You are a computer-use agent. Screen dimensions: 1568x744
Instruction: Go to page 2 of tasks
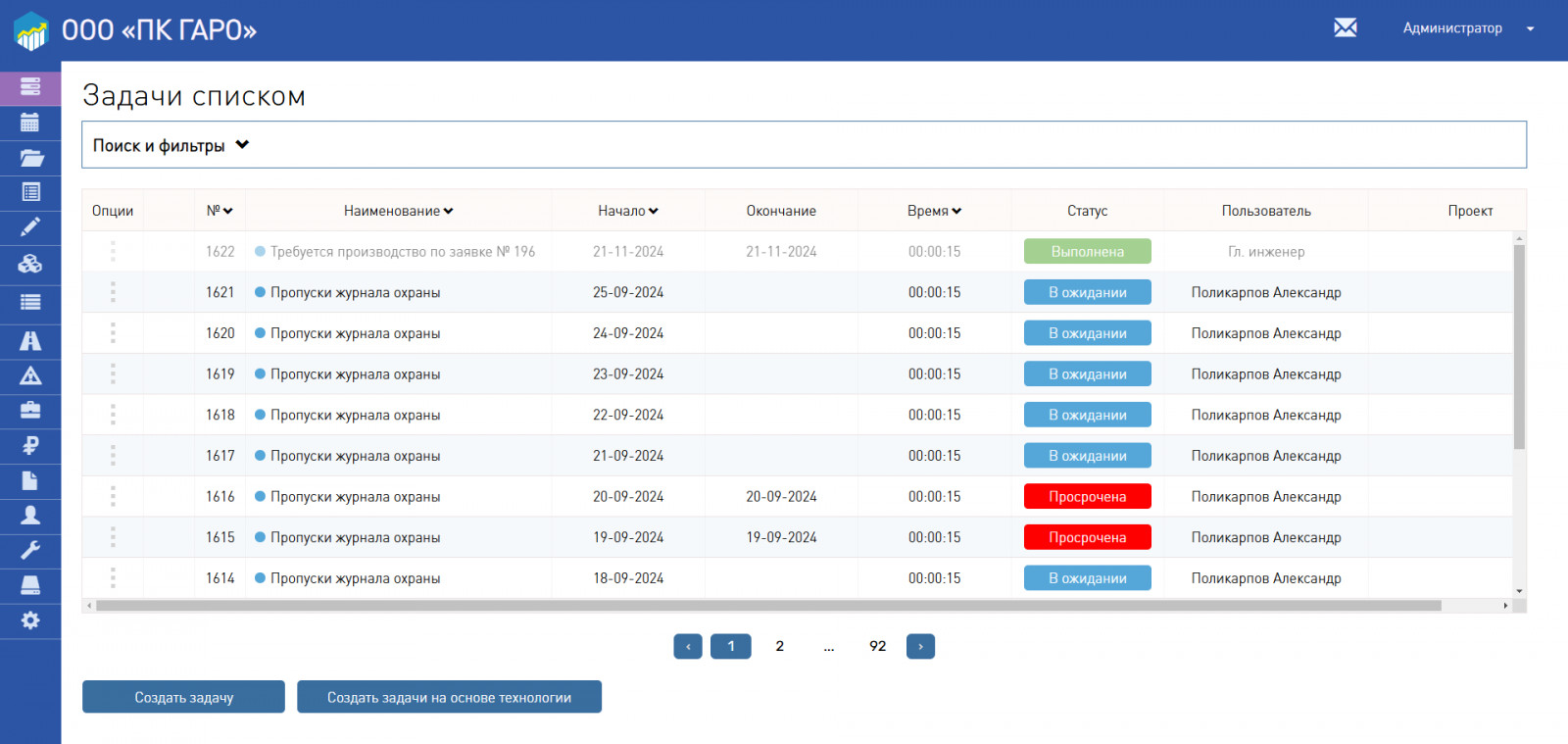(780, 646)
